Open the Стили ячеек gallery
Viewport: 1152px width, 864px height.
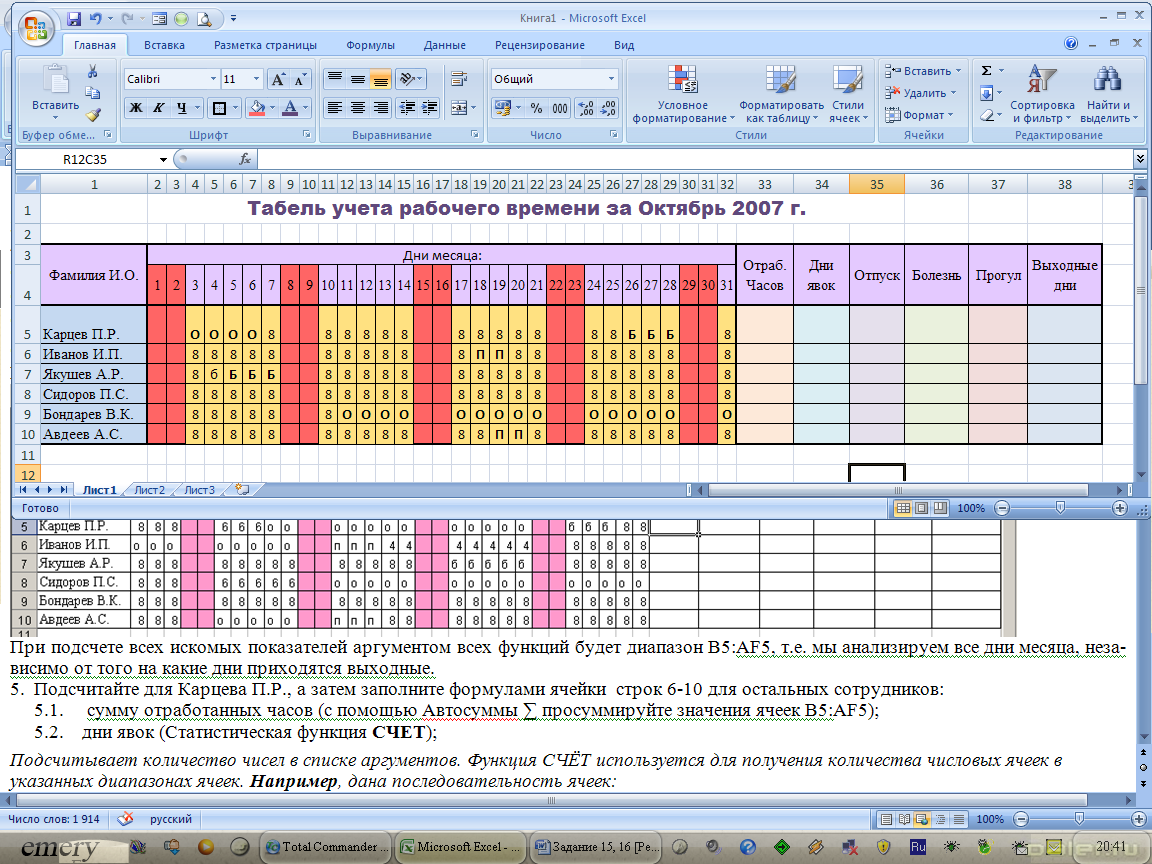pos(849,95)
